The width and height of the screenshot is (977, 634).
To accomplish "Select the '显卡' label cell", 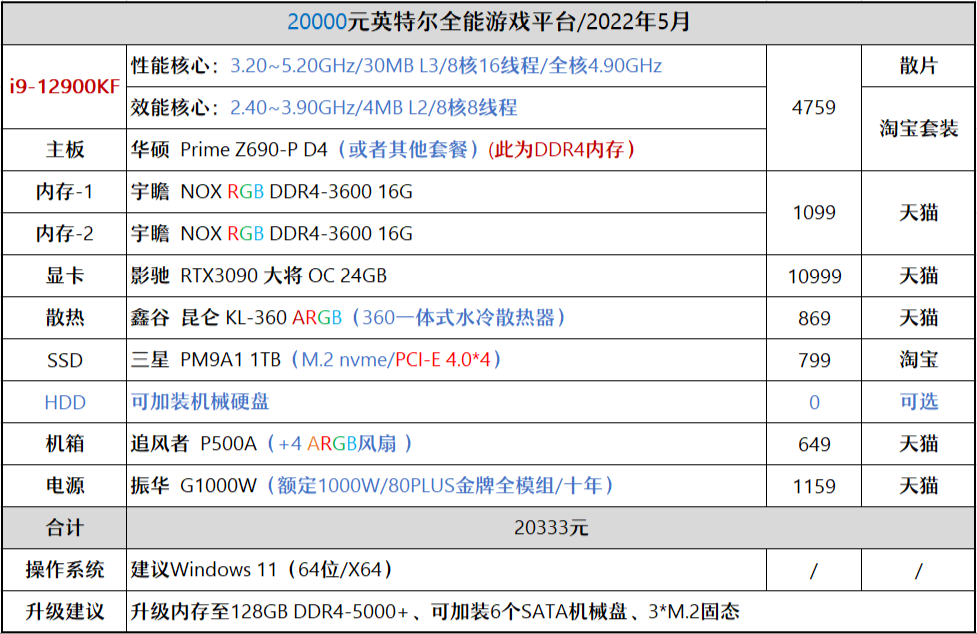I will (x=65, y=276).
